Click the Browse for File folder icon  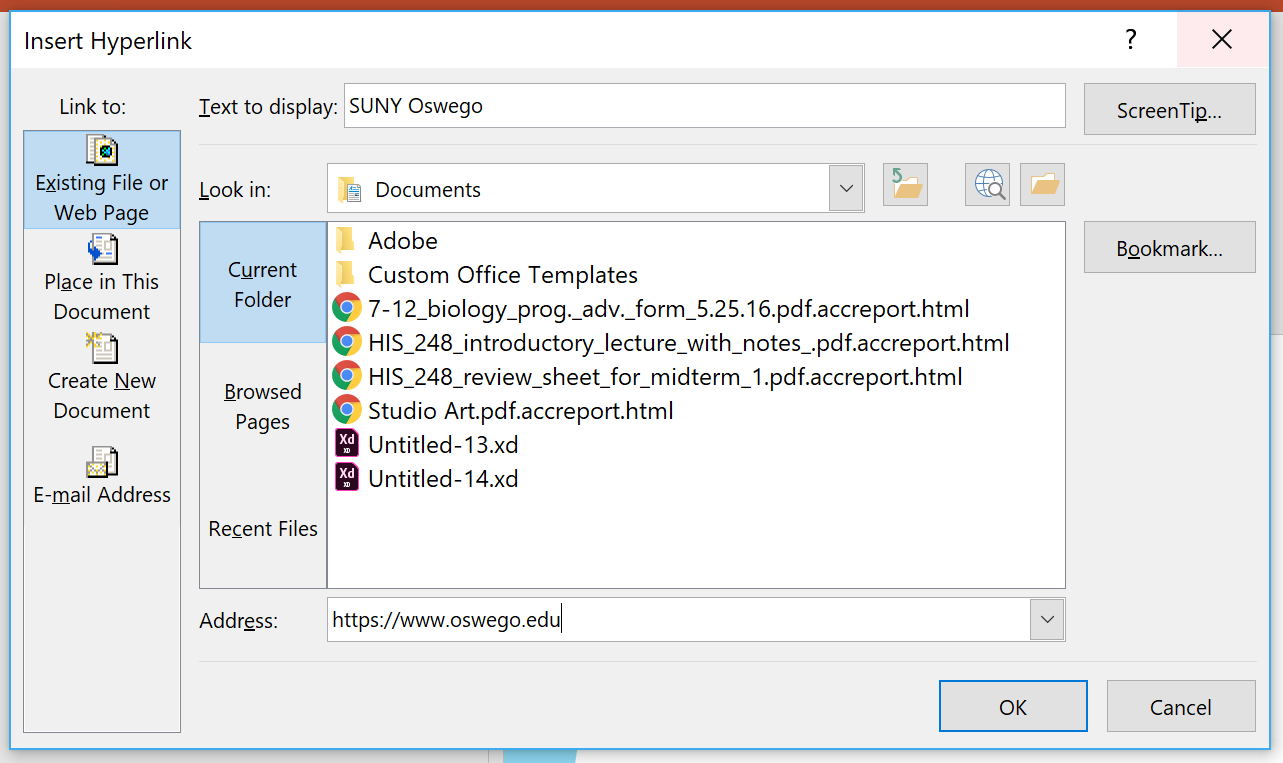1042,185
